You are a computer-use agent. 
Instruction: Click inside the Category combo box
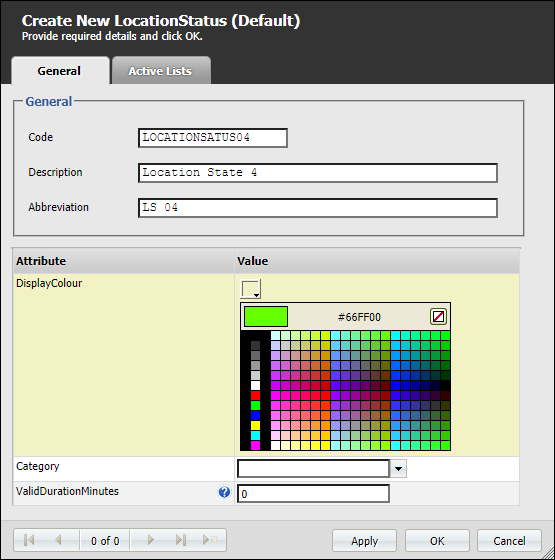tap(313, 469)
